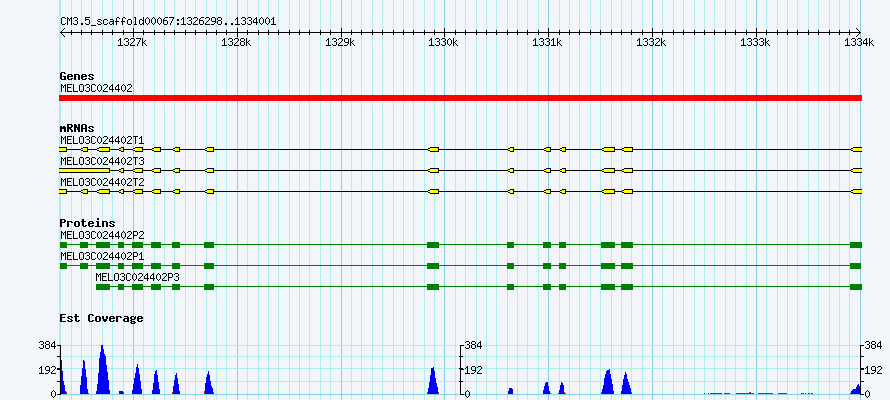Open the MELO3C024402T2 transcript label
The width and height of the screenshot is (890, 400).
click(x=102, y=182)
